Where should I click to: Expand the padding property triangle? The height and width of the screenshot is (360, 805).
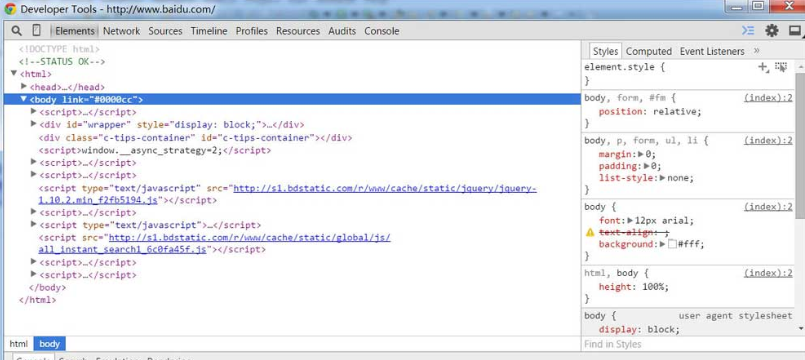646,166
